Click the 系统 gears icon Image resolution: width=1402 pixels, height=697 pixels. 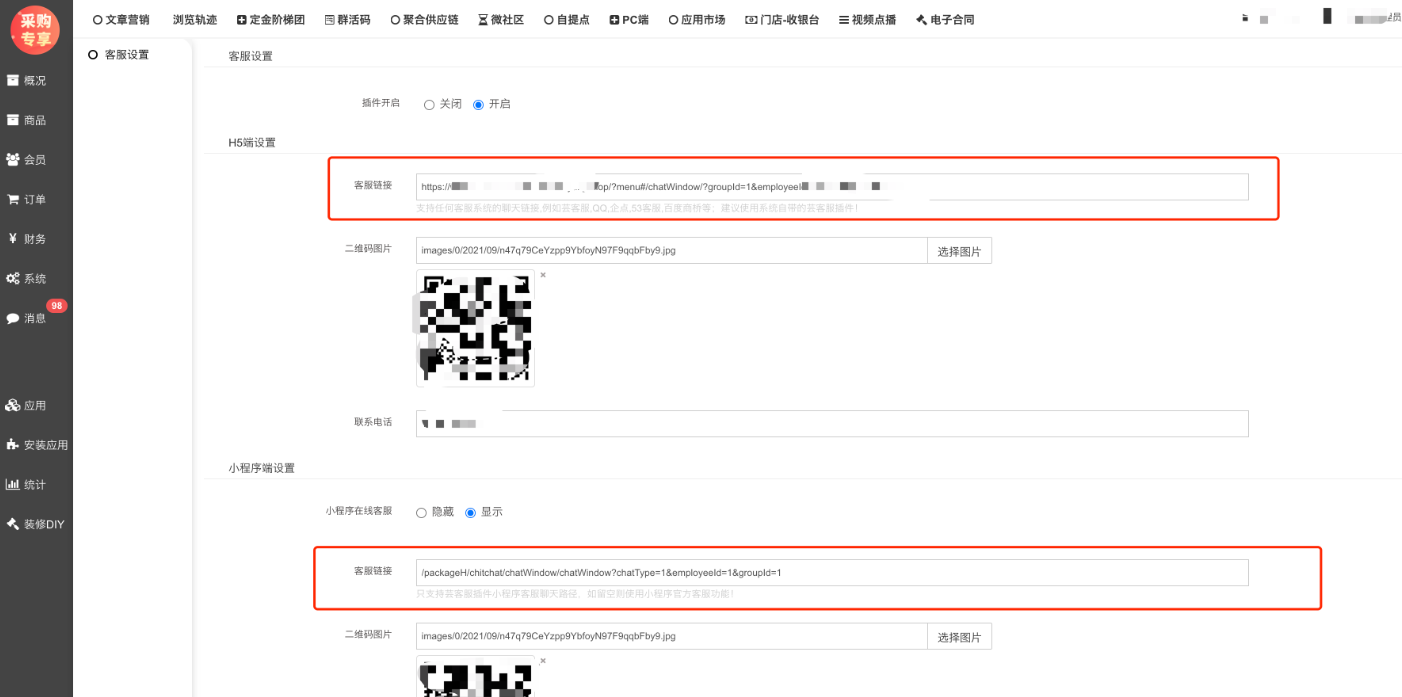[x=14, y=278]
